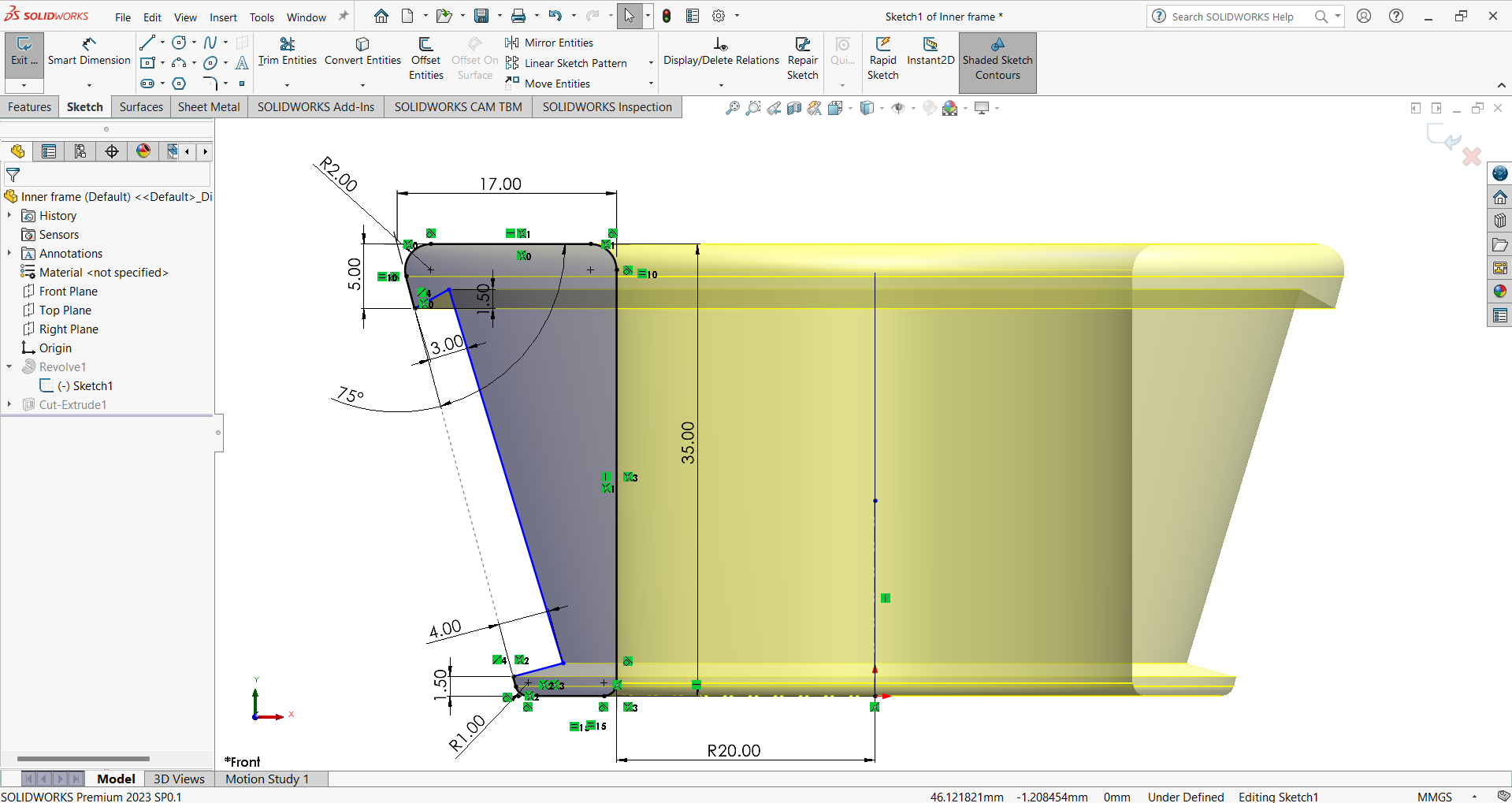1512x803 pixels.
Task: Switch to the Features ribbon tab
Action: [29, 106]
